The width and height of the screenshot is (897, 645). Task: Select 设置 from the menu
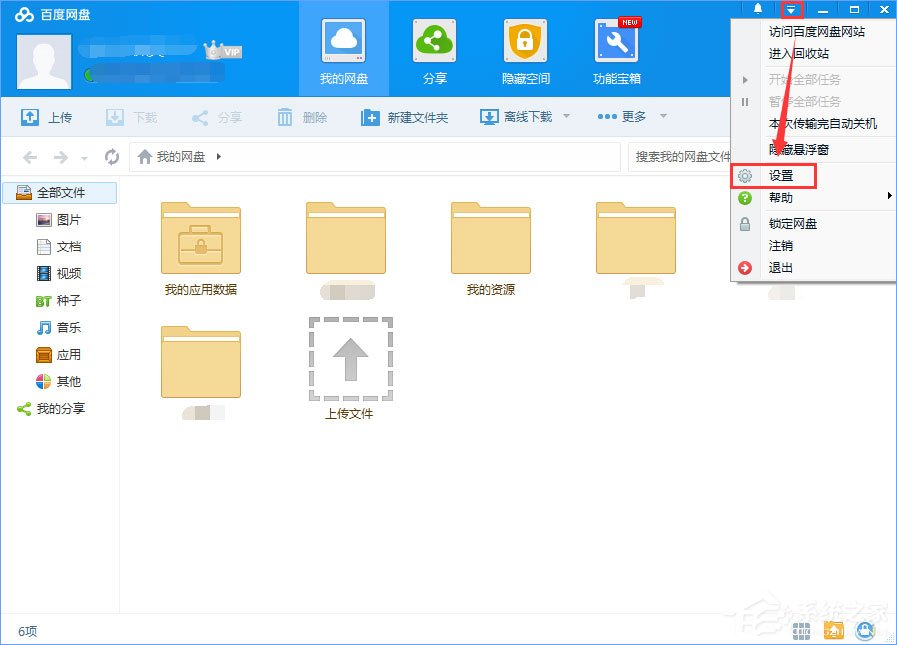coord(781,175)
